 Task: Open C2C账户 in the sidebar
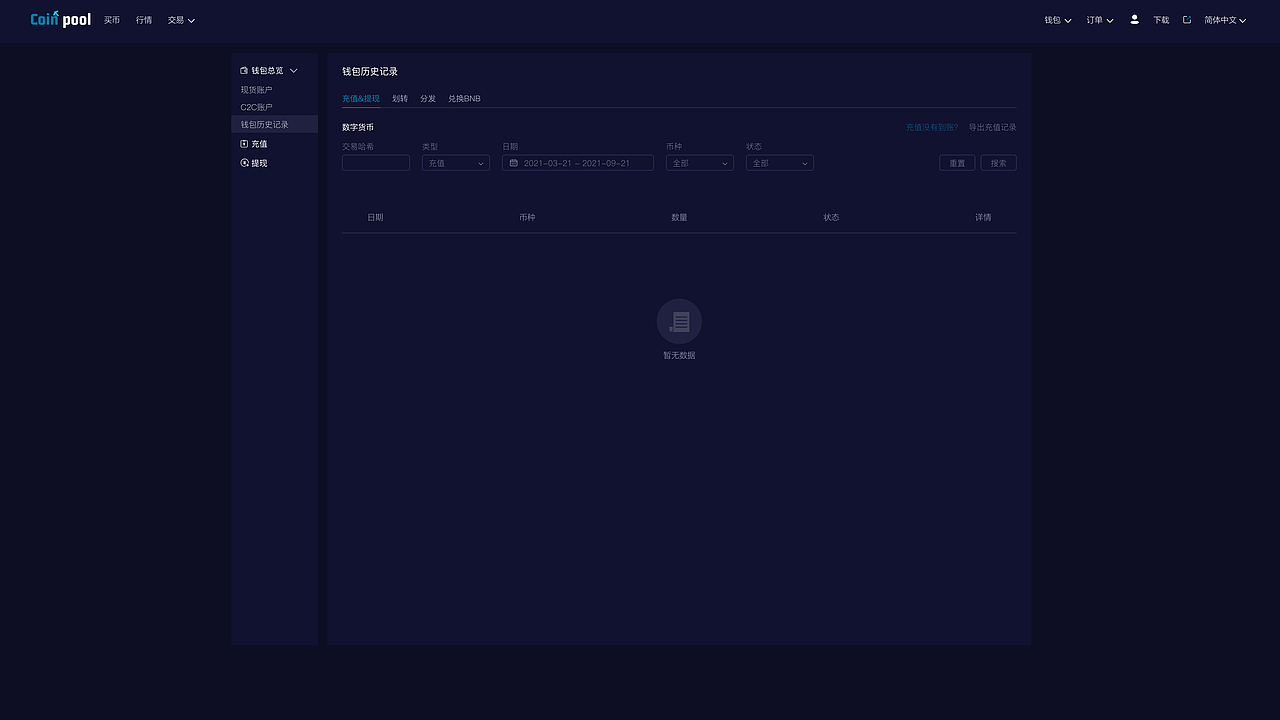(256, 107)
